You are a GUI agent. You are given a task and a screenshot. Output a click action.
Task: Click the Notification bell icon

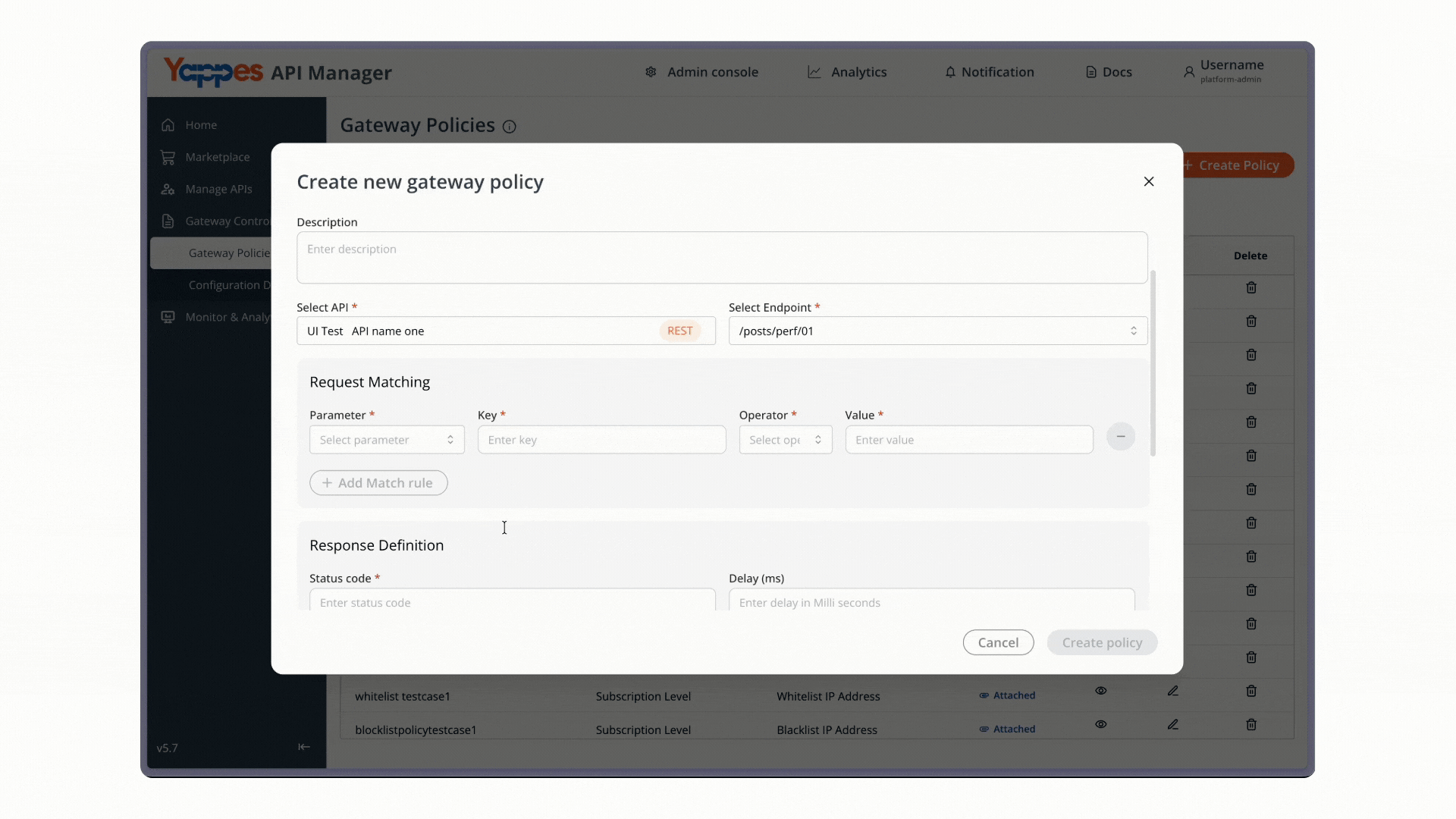(x=950, y=72)
